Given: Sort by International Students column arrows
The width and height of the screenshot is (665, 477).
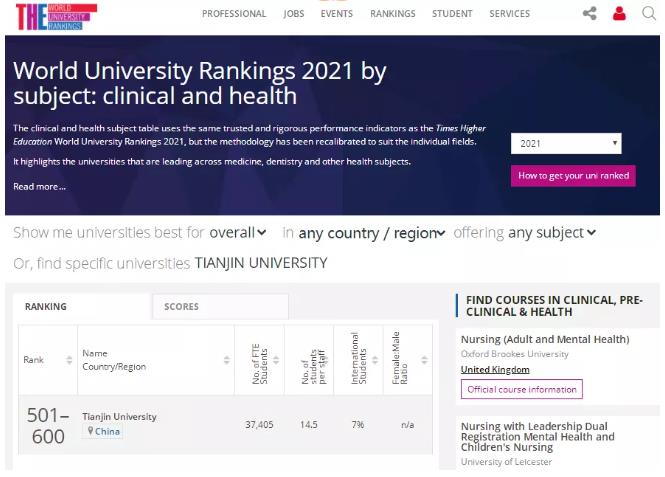Looking at the screenshot, I should [375, 360].
